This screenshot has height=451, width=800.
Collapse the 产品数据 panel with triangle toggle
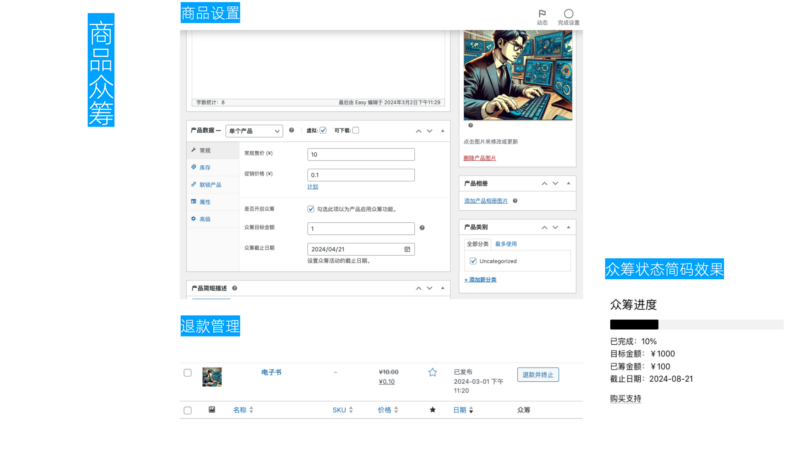tap(442, 131)
